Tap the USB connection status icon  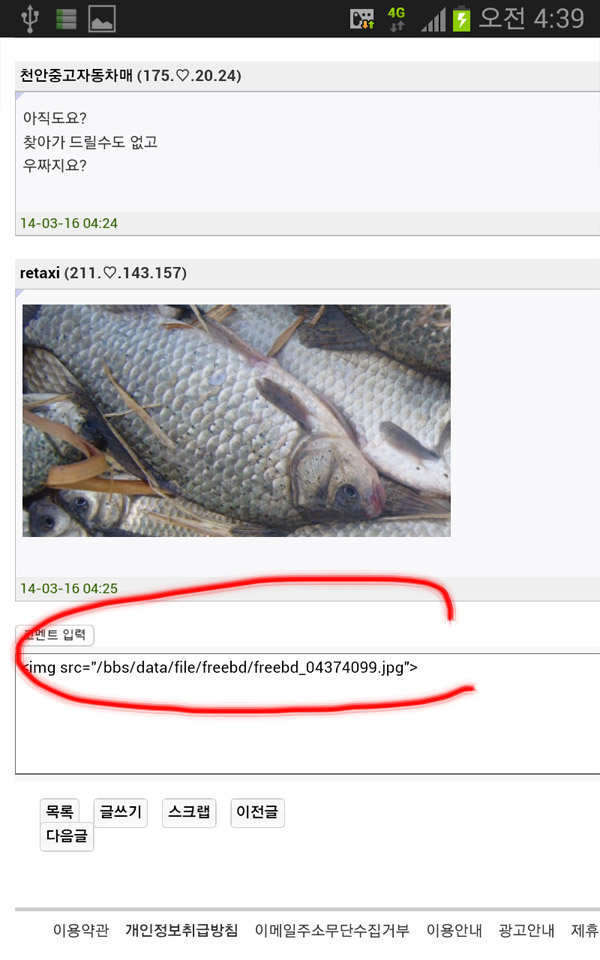[30, 18]
